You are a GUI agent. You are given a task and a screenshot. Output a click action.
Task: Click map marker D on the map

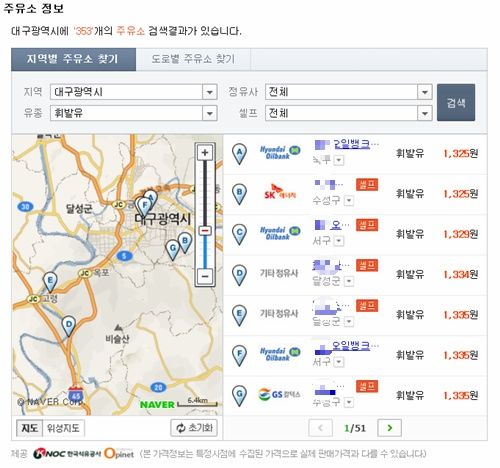tap(69, 326)
